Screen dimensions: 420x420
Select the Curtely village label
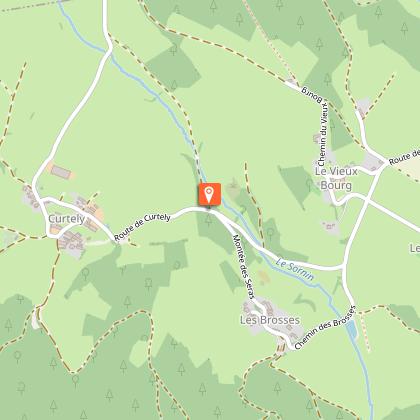[67, 219]
